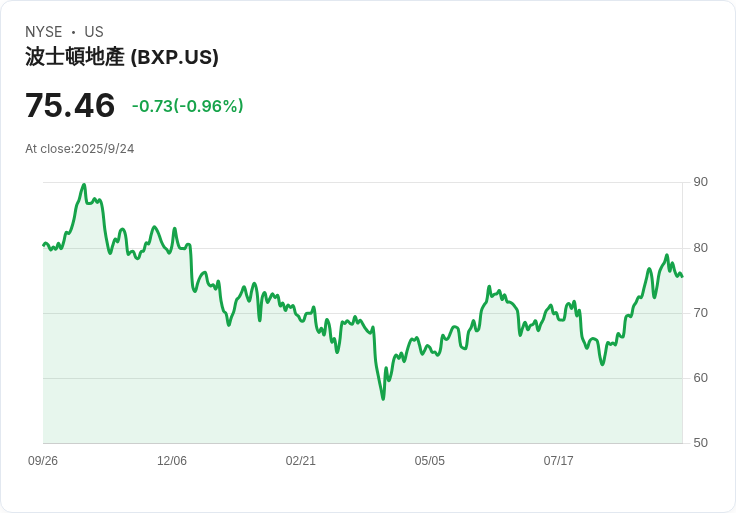Select the 12/06 date on the time axis
The width and height of the screenshot is (736, 513).
[172, 461]
